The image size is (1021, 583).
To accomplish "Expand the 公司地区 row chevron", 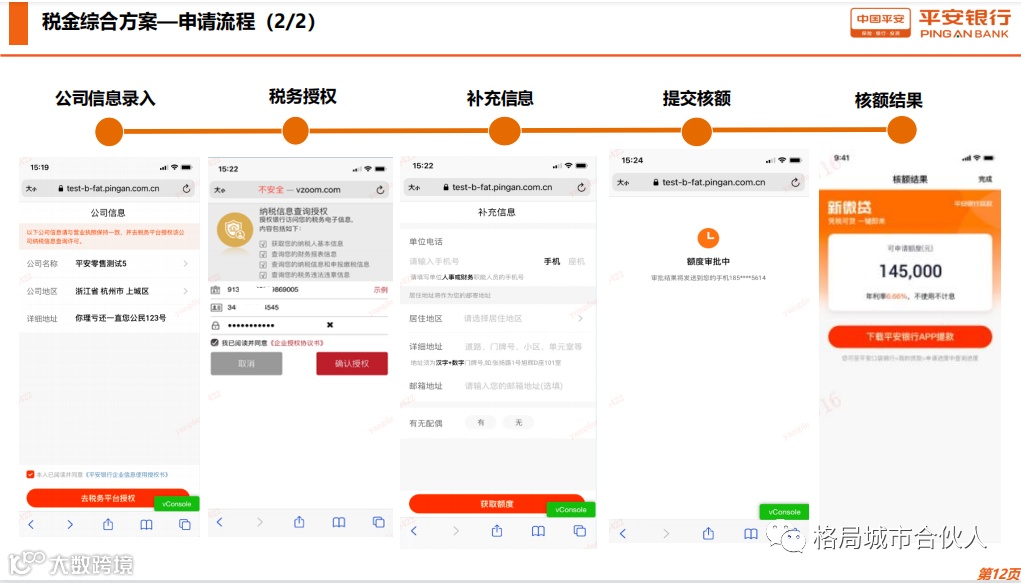I will (x=186, y=291).
